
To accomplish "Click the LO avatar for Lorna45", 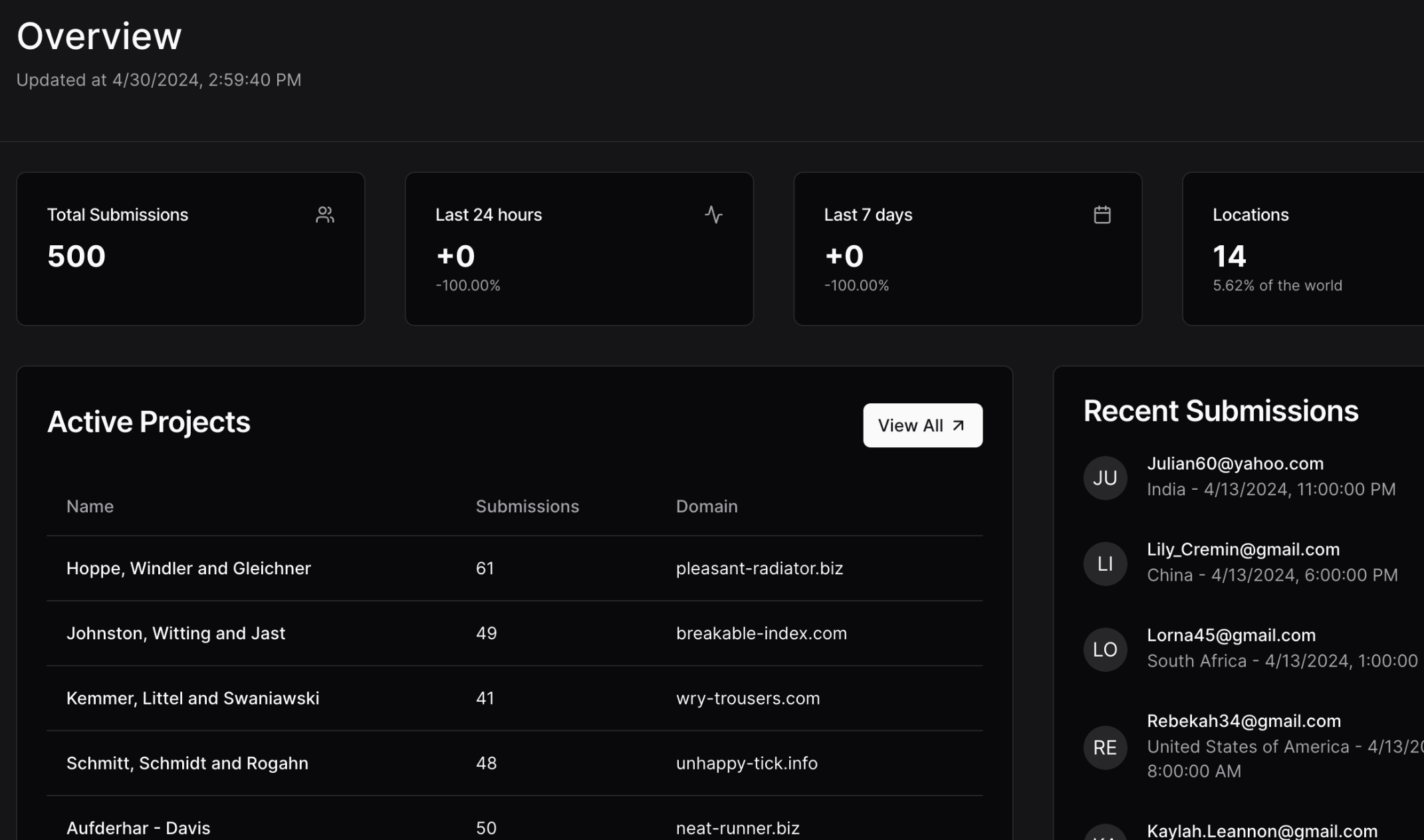I will (x=1105, y=649).
